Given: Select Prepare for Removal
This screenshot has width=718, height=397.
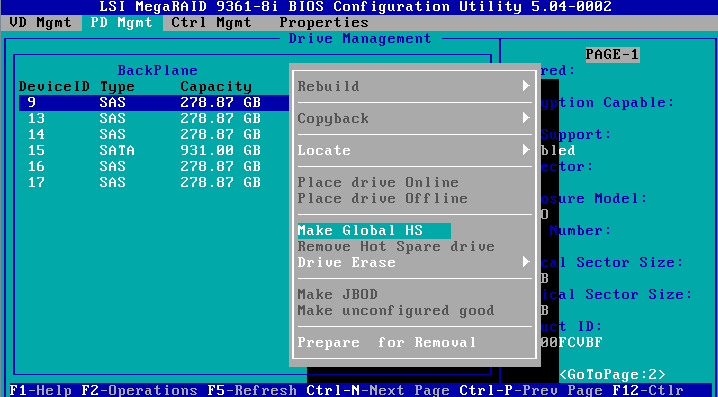Looking at the screenshot, I should point(387,343).
